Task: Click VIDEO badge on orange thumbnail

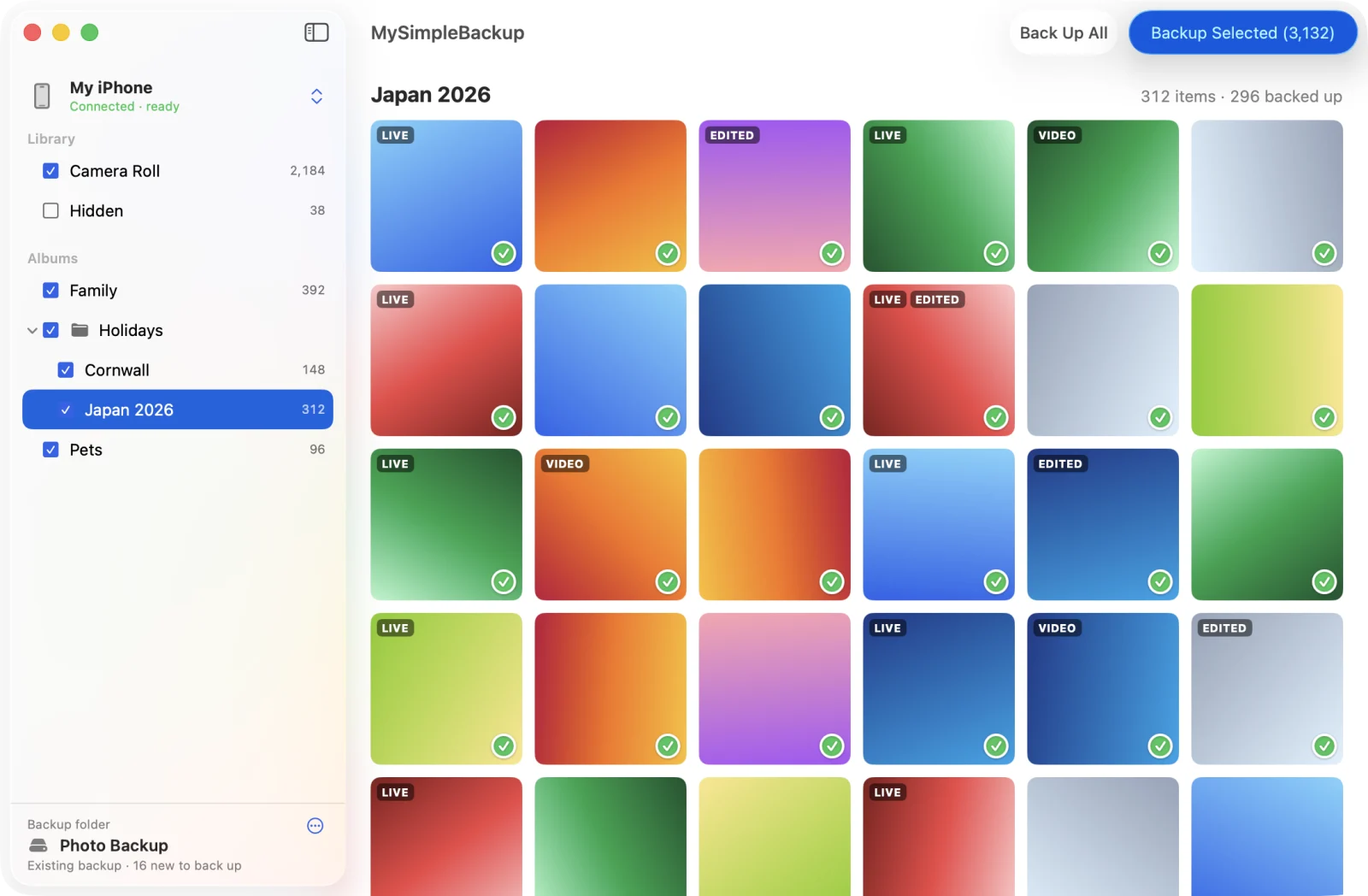Action: point(564,463)
